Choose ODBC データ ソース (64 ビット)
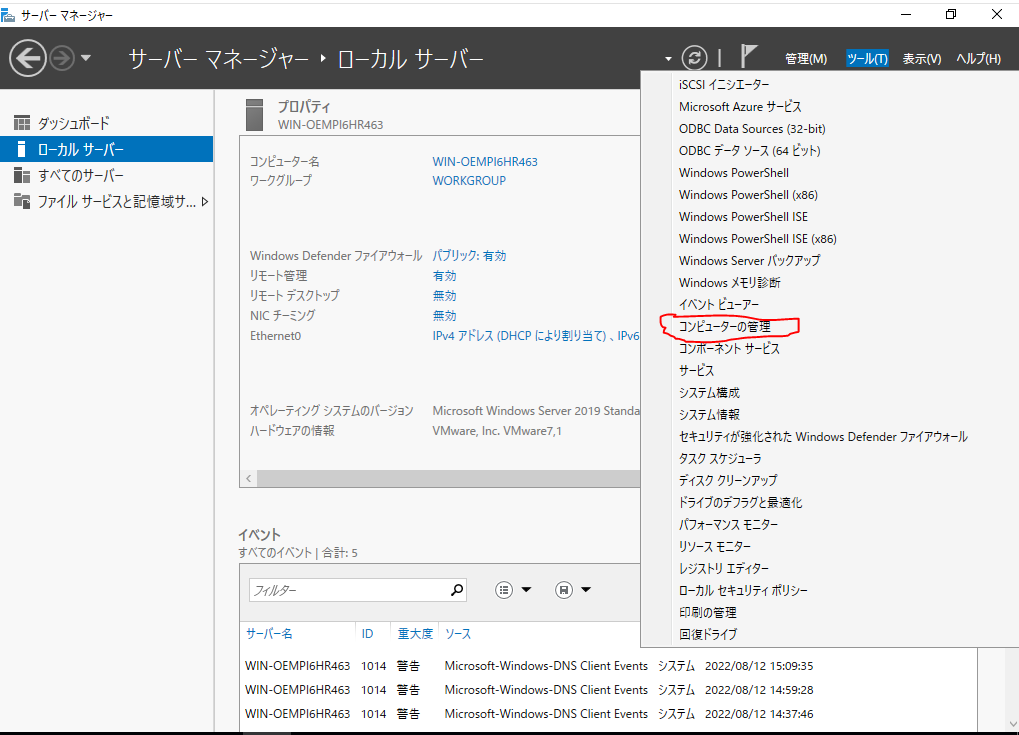1019x735 pixels. pyautogui.click(x=749, y=151)
